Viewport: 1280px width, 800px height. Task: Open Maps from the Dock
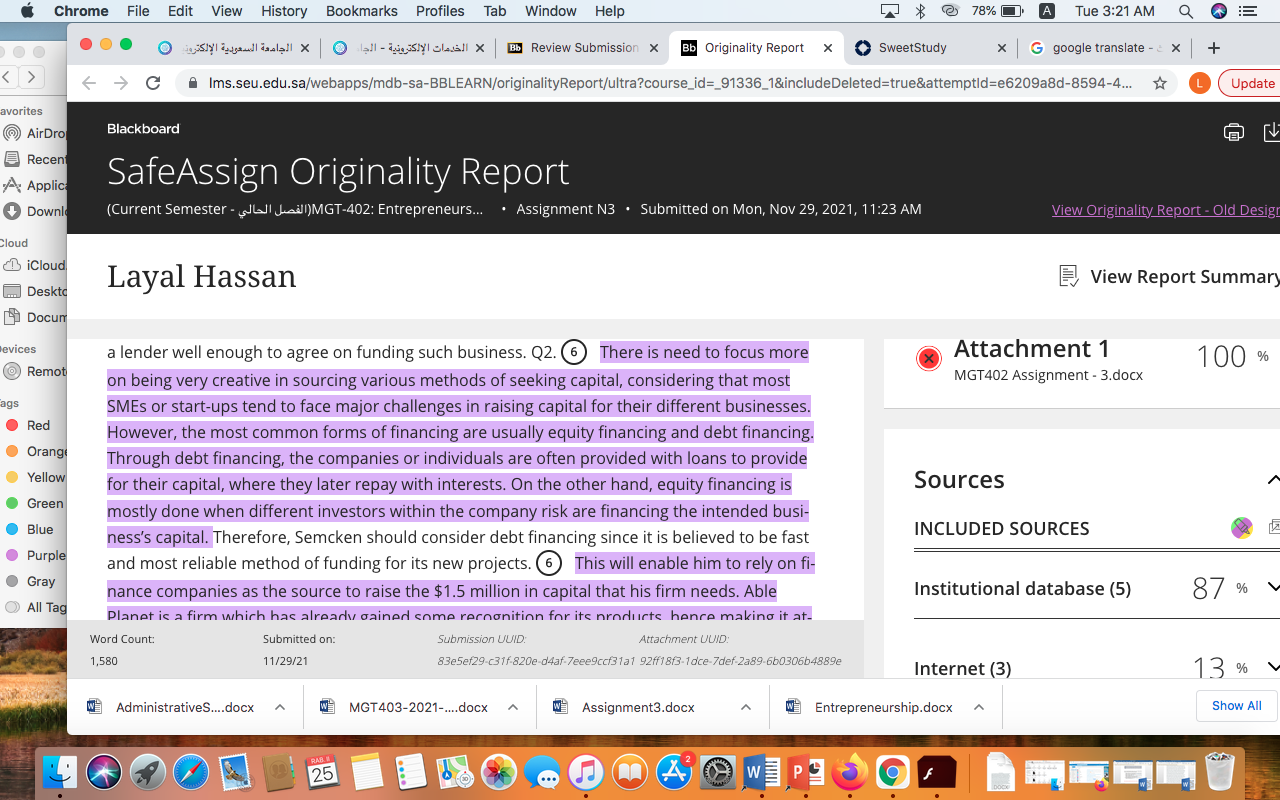(x=455, y=772)
